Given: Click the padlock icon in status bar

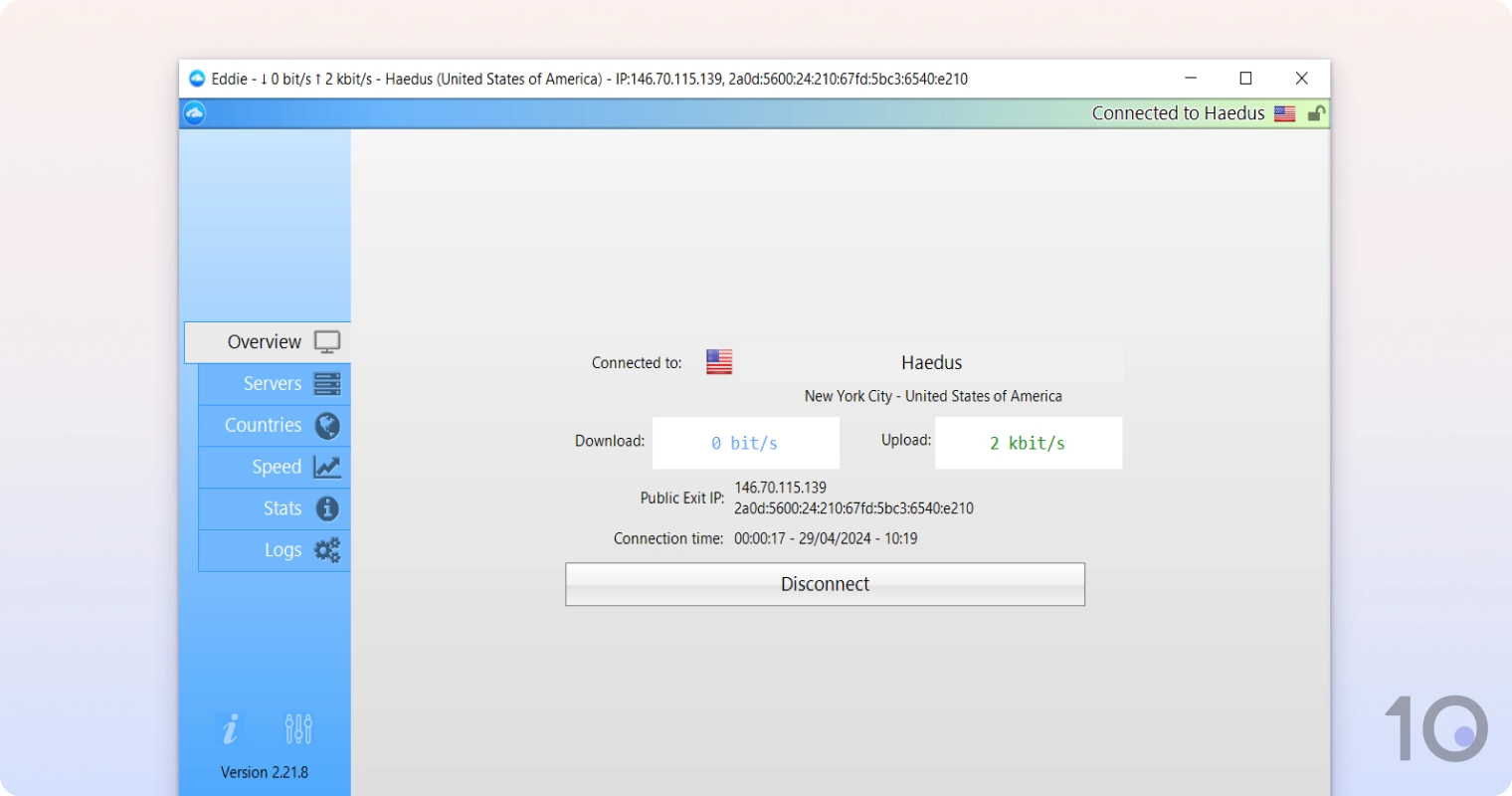Looking at the screenshot, I should coord(1315,113).
